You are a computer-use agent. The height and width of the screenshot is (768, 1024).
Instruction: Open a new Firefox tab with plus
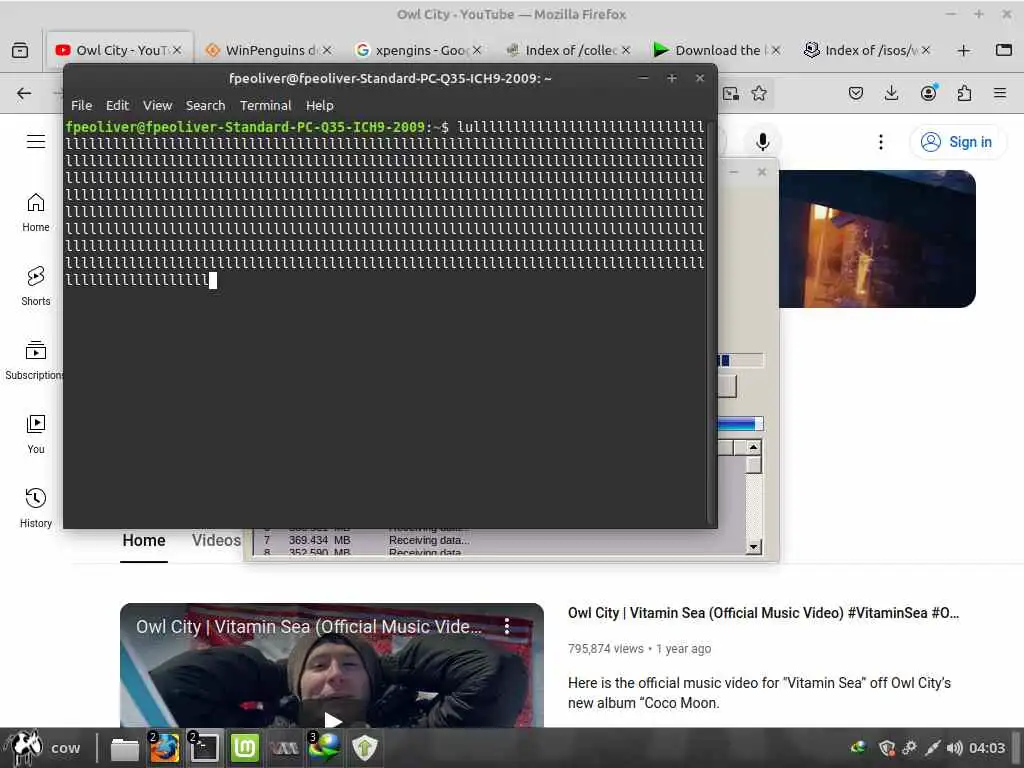click(x=963, y=50)
